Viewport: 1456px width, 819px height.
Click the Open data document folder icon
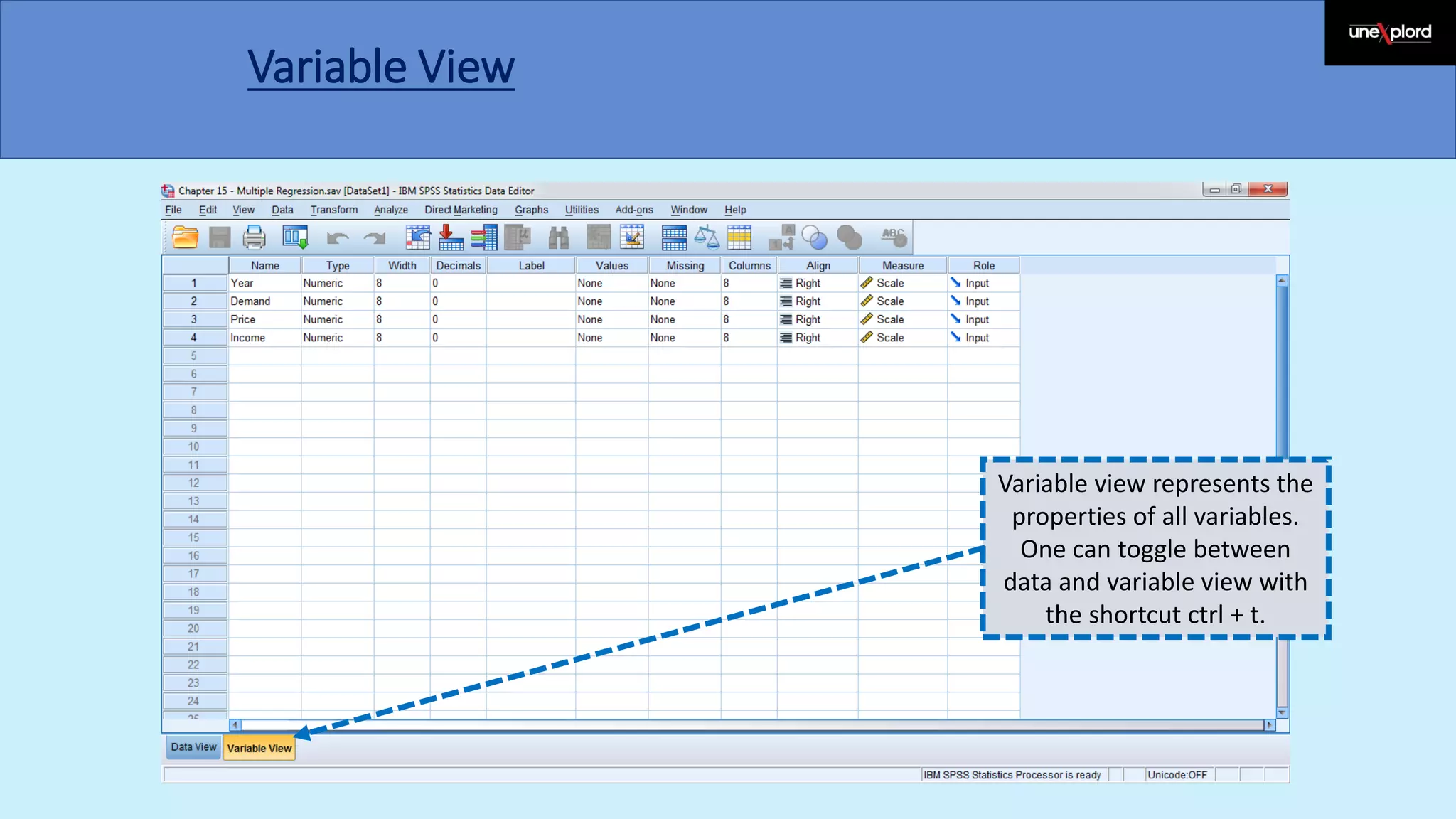tap(185, 237)
